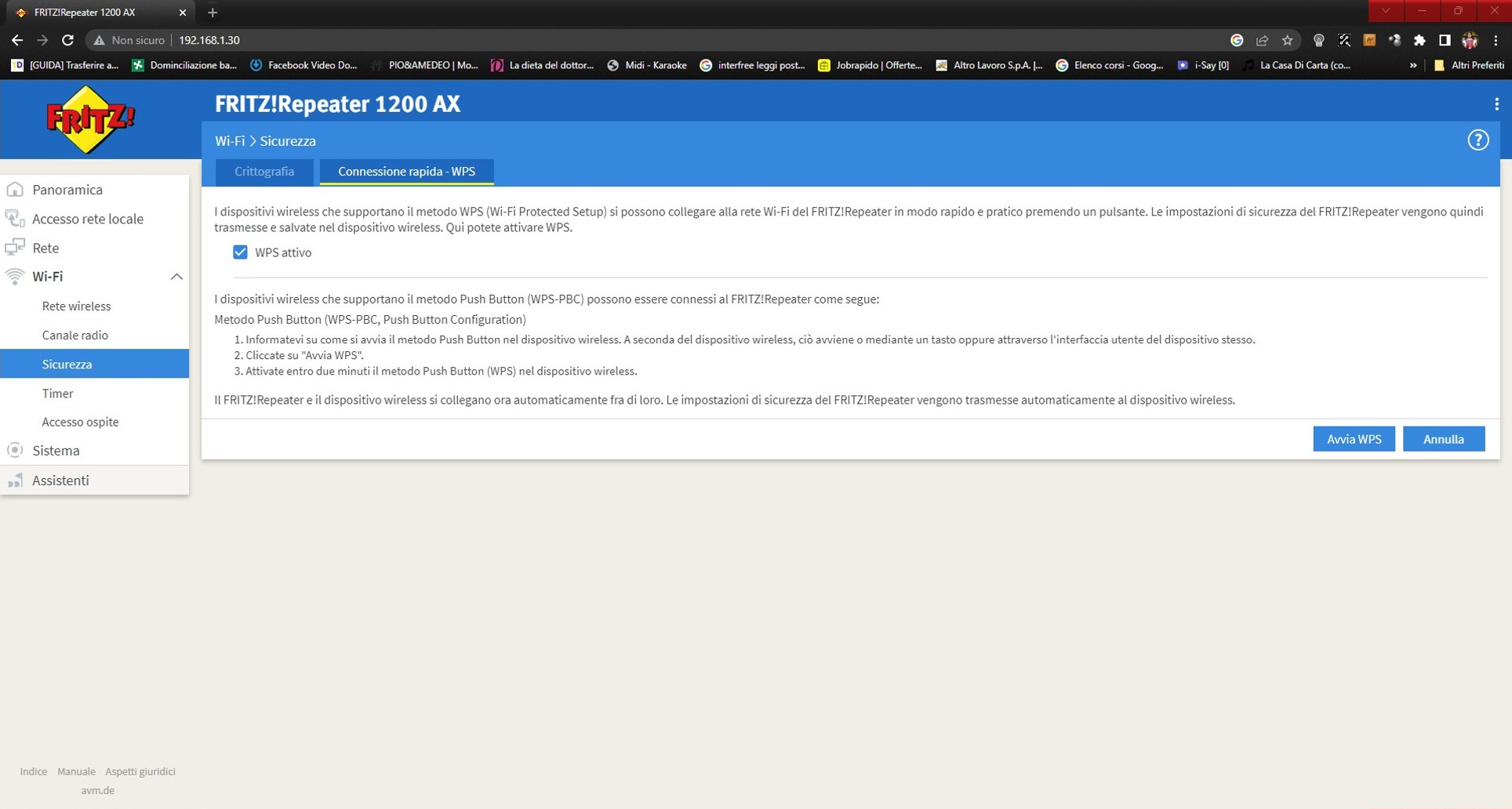Image resolution: width=1512 pixels, height=809 pixels.
Task: Click the Rete network icon
Action: coord(15,248)
